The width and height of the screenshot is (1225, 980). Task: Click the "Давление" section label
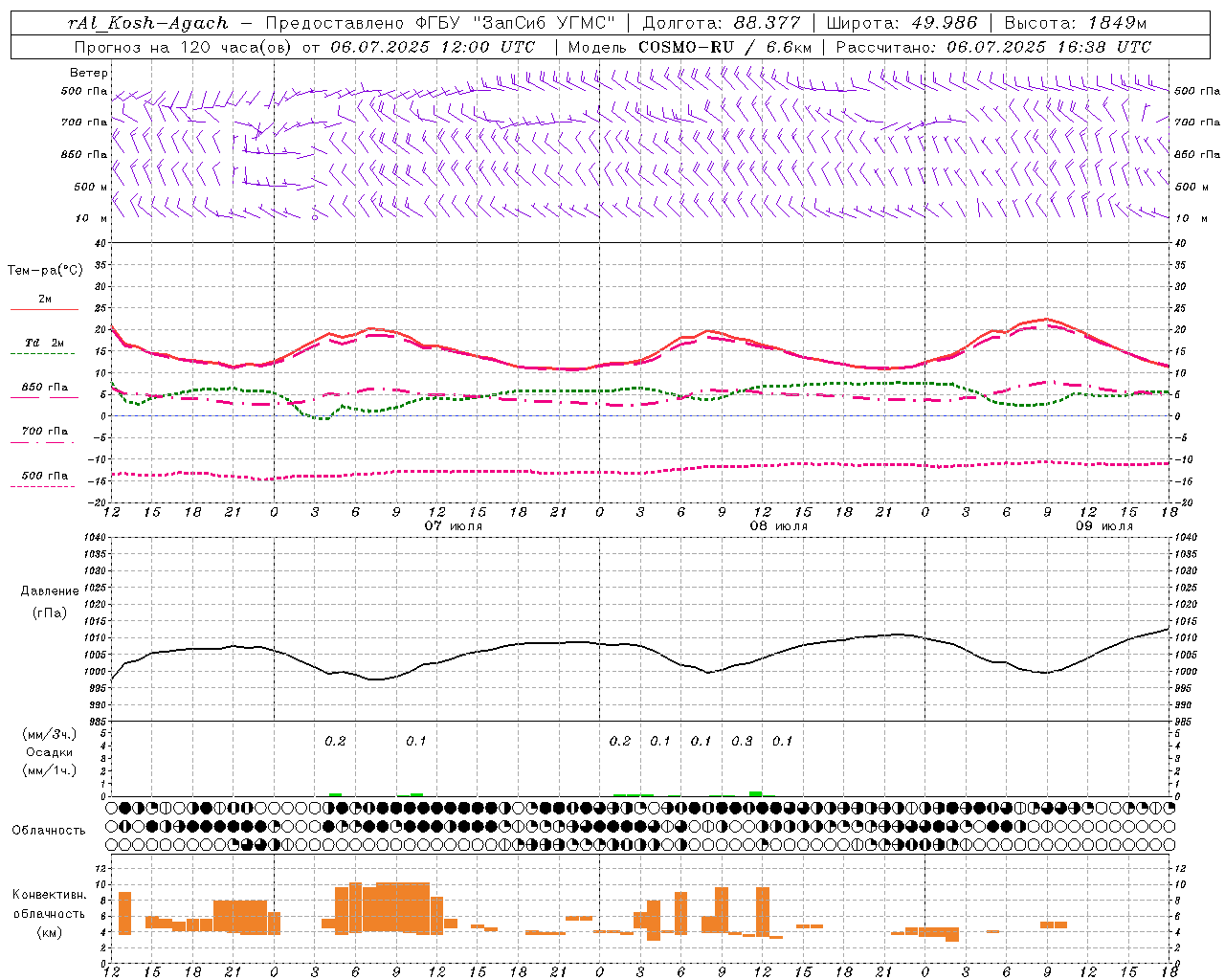tap(48, 591)
